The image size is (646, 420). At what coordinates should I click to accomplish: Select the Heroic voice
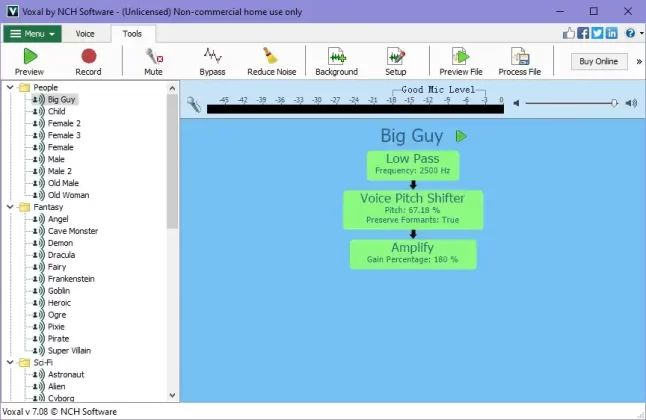point(59,303)
